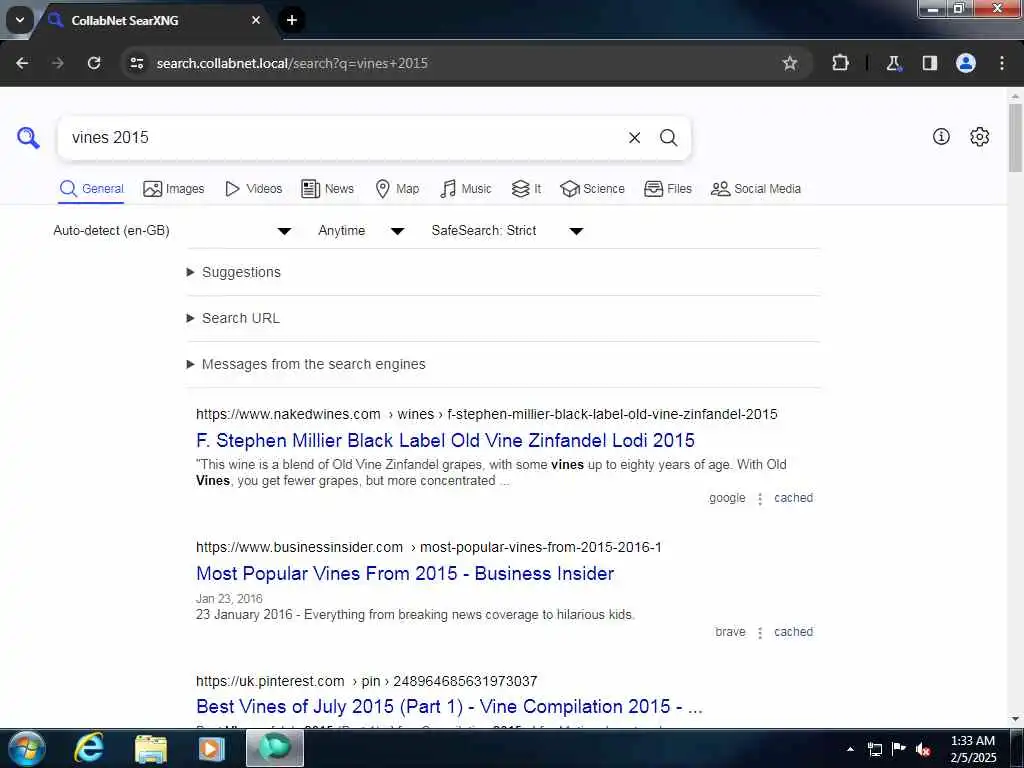Click the 'google' engine label
Screen dimensions: 1024x768
(x=727, y=498)
